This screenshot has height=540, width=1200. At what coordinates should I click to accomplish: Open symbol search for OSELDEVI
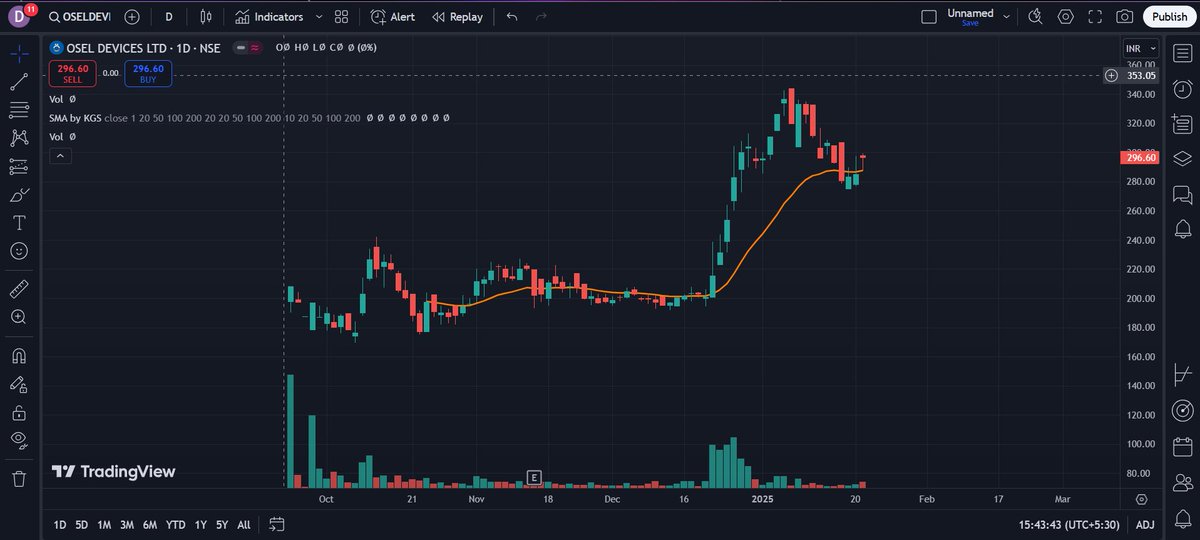pyautogui.click(x=82, y=17)
